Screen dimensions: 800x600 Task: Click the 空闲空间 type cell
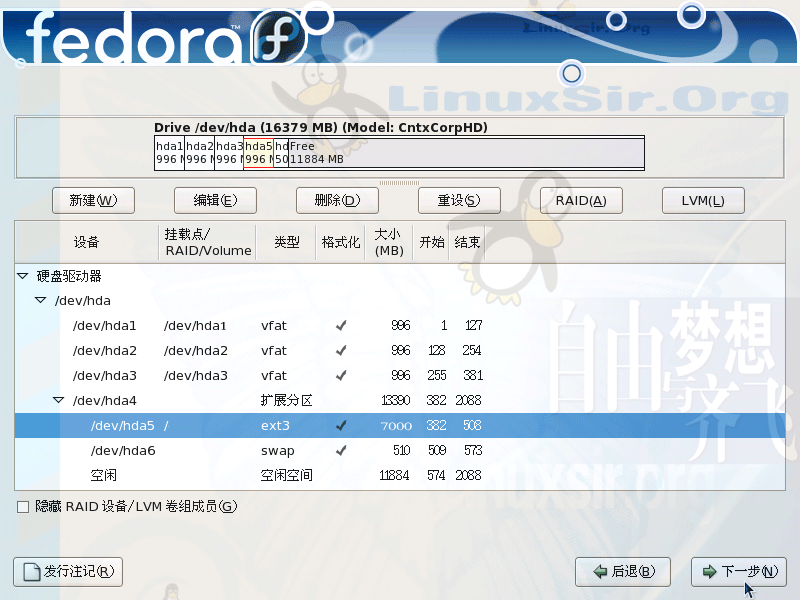click(x=286, y=476)
